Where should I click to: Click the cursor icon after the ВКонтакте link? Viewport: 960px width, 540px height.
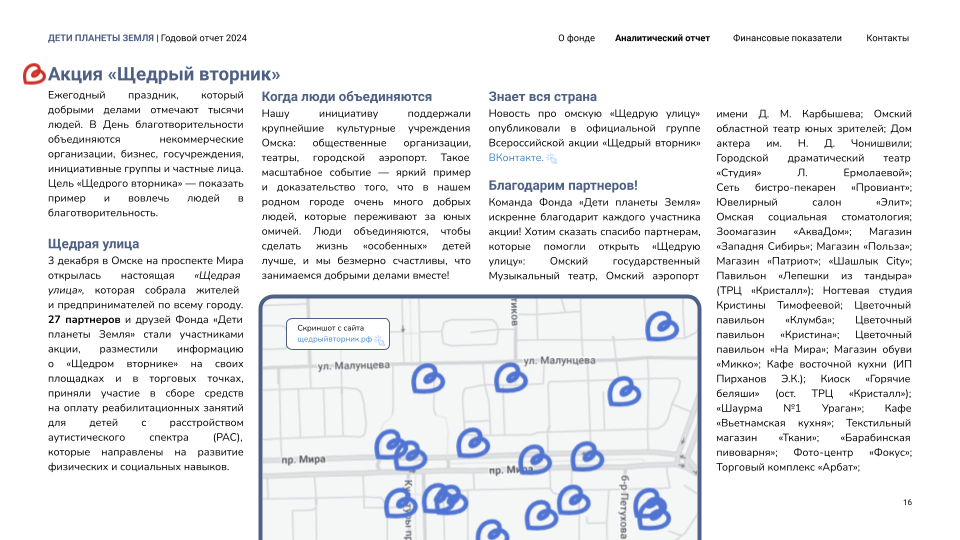(552, 159)
